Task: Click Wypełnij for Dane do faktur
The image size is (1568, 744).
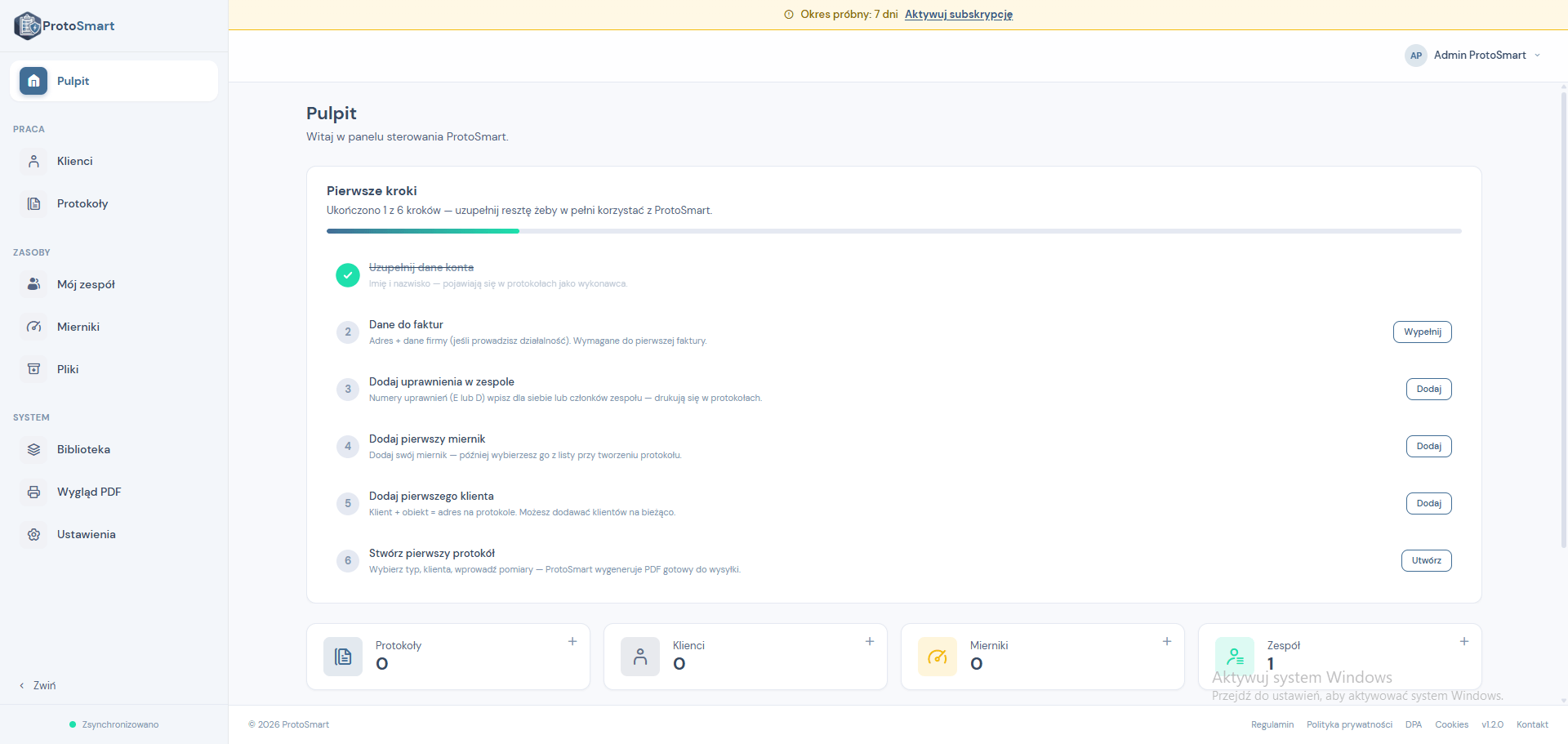Action: pyautogui.click(x=1423, y=332)
